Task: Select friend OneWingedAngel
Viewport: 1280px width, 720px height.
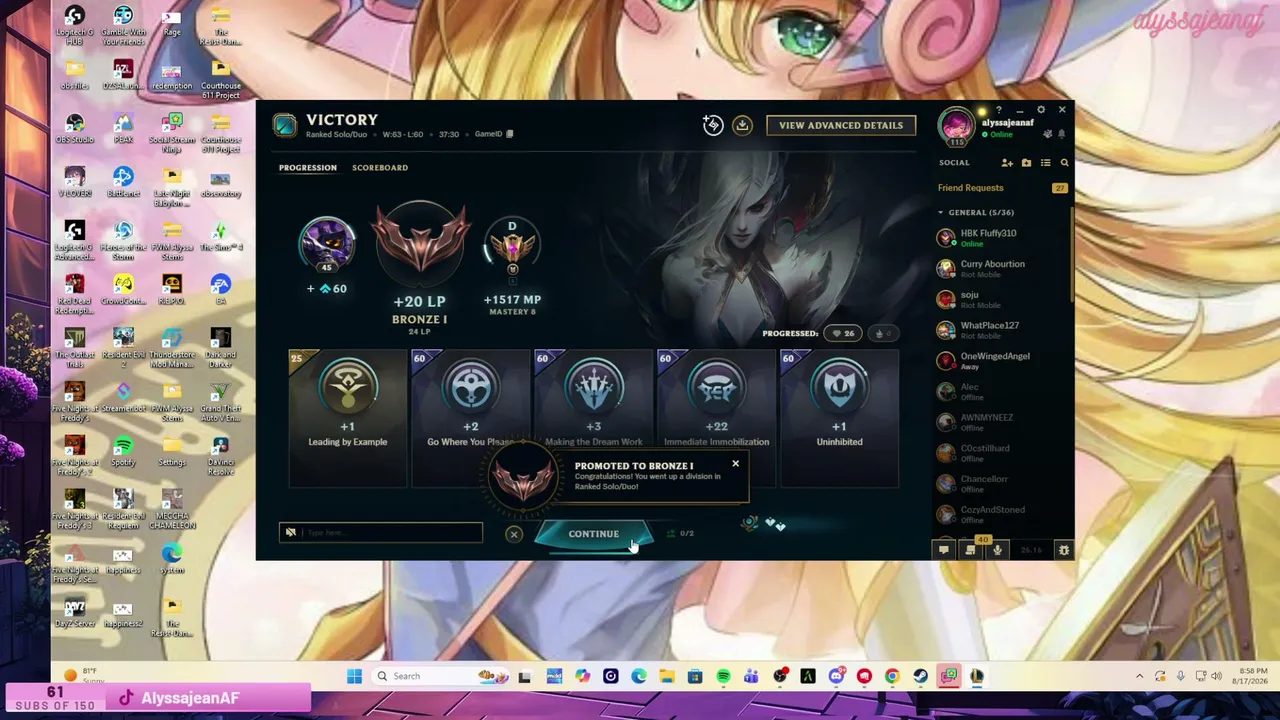Action: [x=1002, y=361]
